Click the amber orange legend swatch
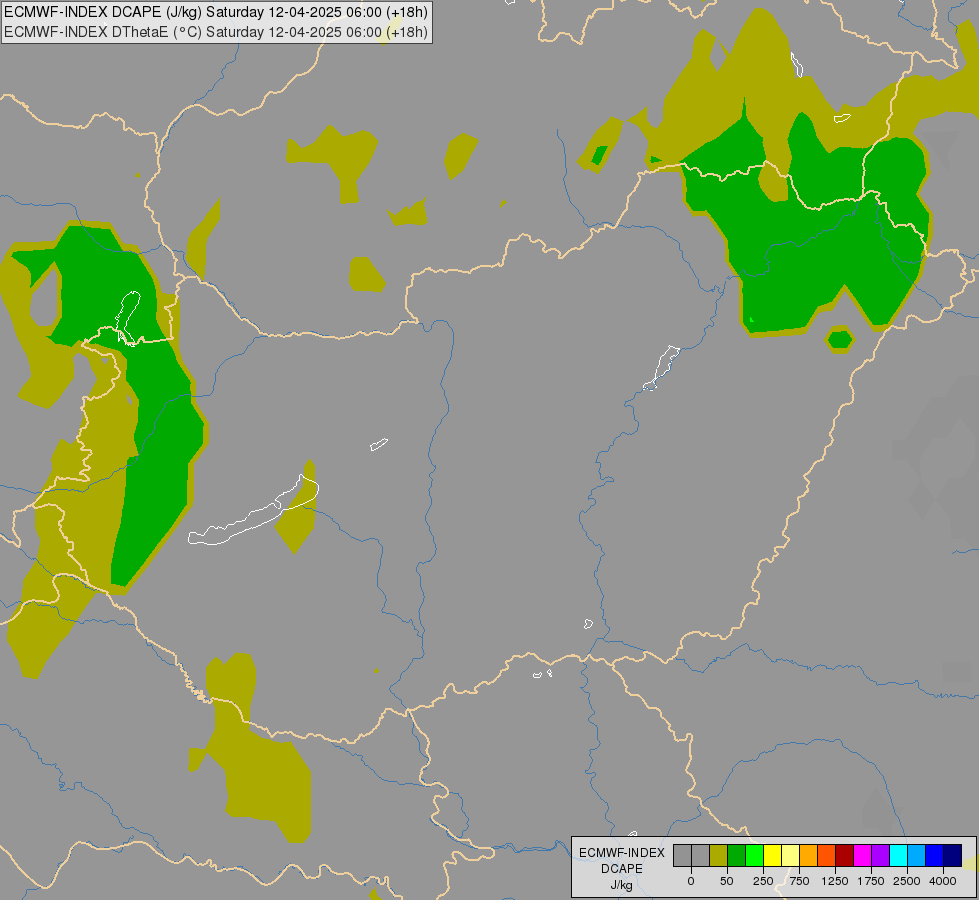 809,855
